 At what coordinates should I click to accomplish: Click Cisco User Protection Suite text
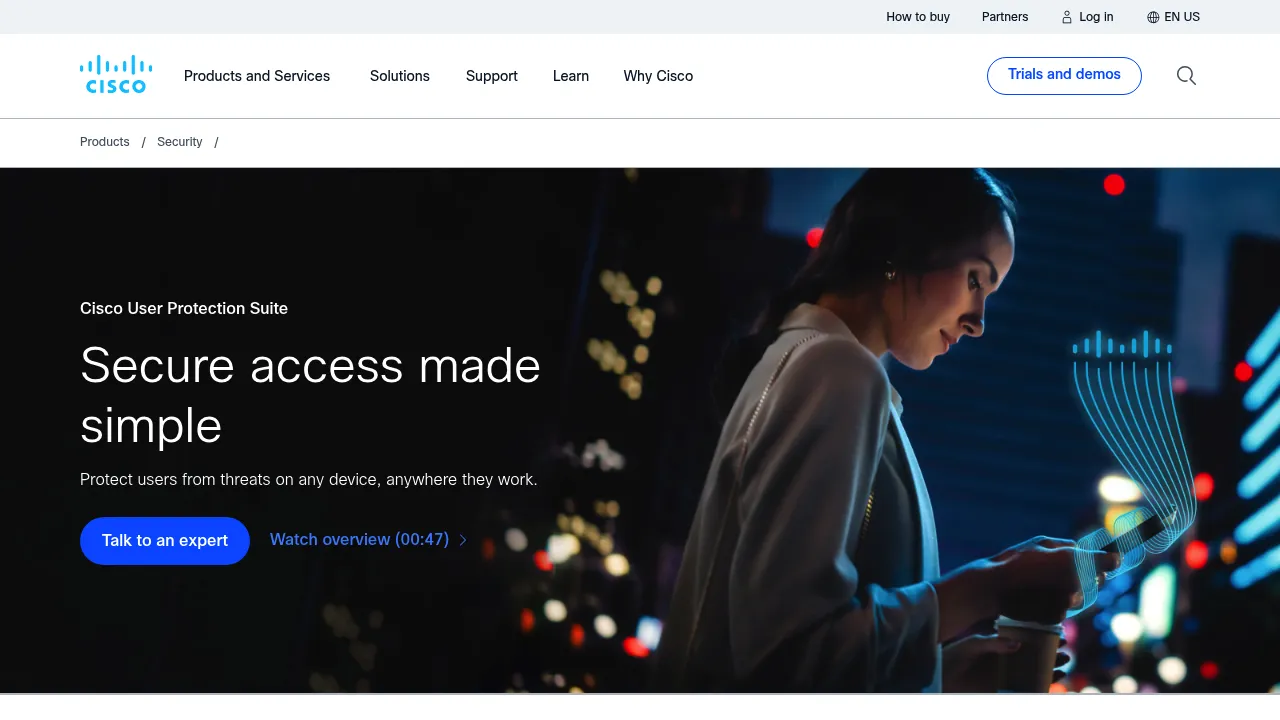[x=184, y=308]
